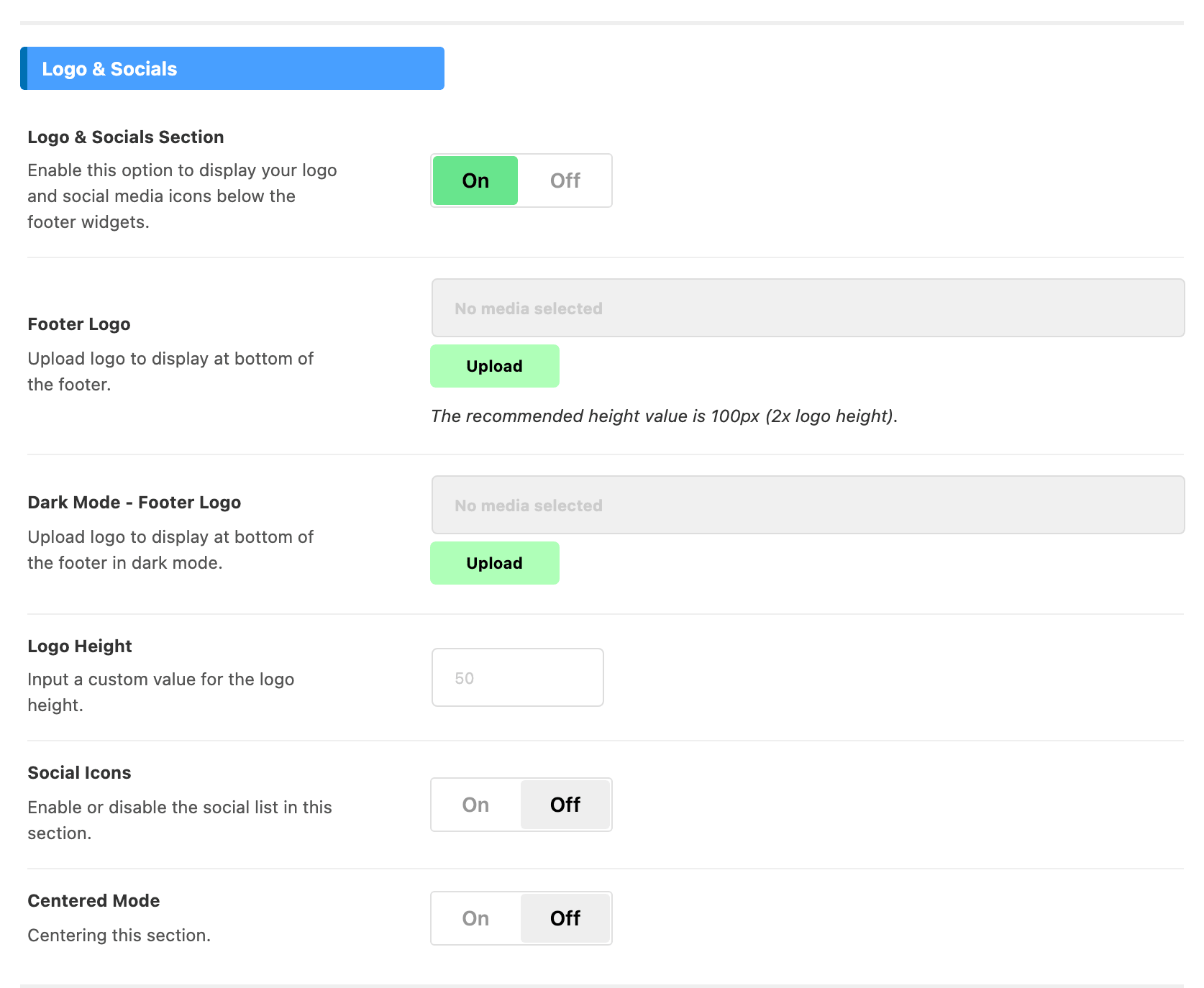Click "Enable this option to display" description

pyautogui.click(x=183, y=196)
